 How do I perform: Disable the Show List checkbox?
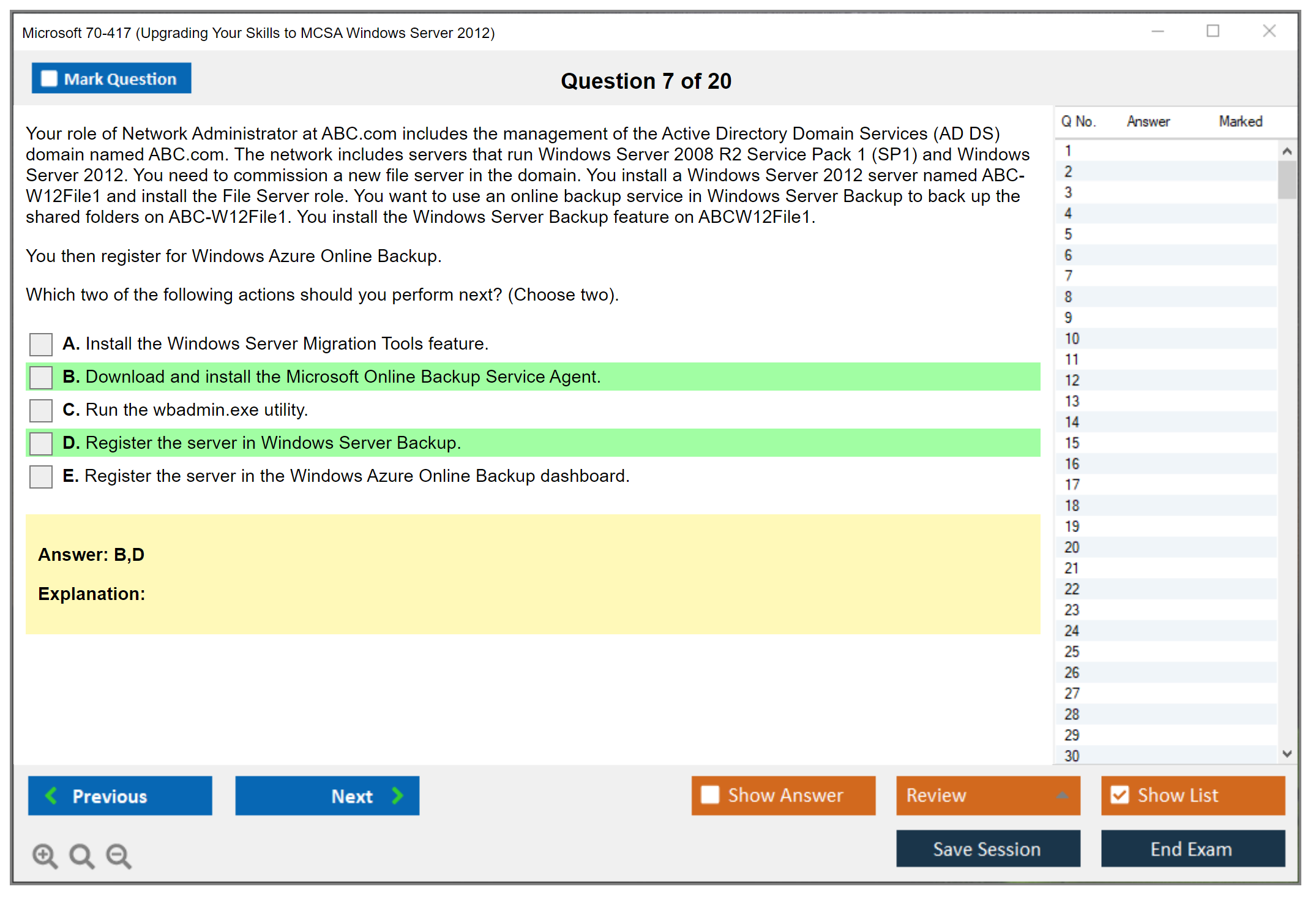(1120, 795)
